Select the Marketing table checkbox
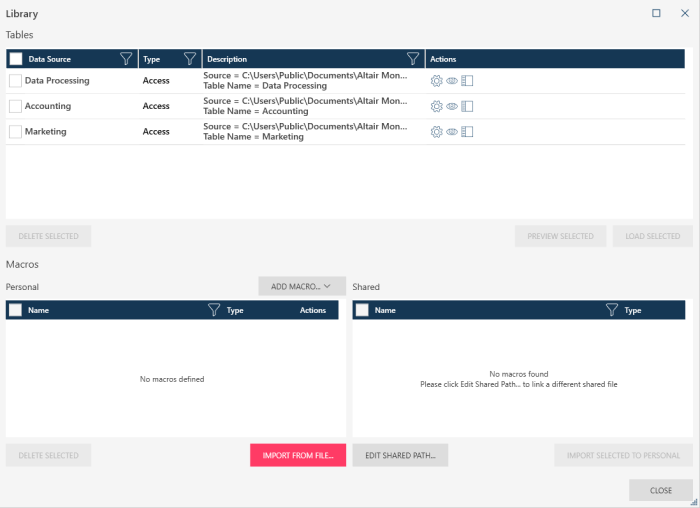 click(x=15, y=132)
